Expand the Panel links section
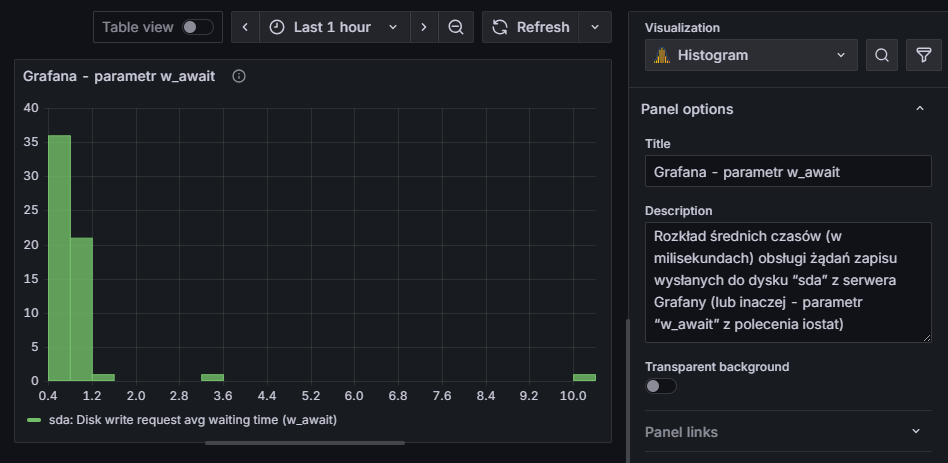 coord(916,432)
